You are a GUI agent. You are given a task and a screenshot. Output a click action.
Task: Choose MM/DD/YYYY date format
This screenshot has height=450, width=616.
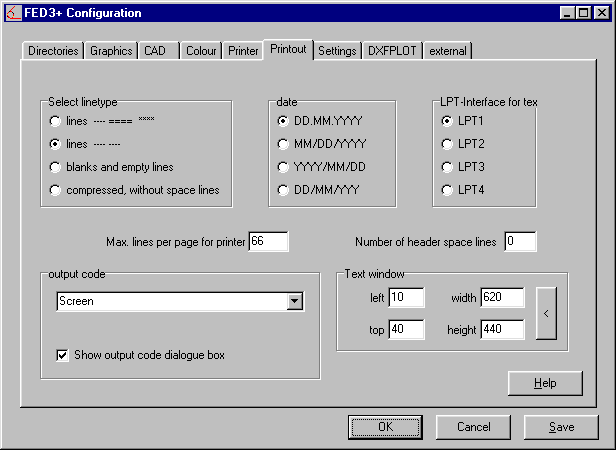coord(285,144)
